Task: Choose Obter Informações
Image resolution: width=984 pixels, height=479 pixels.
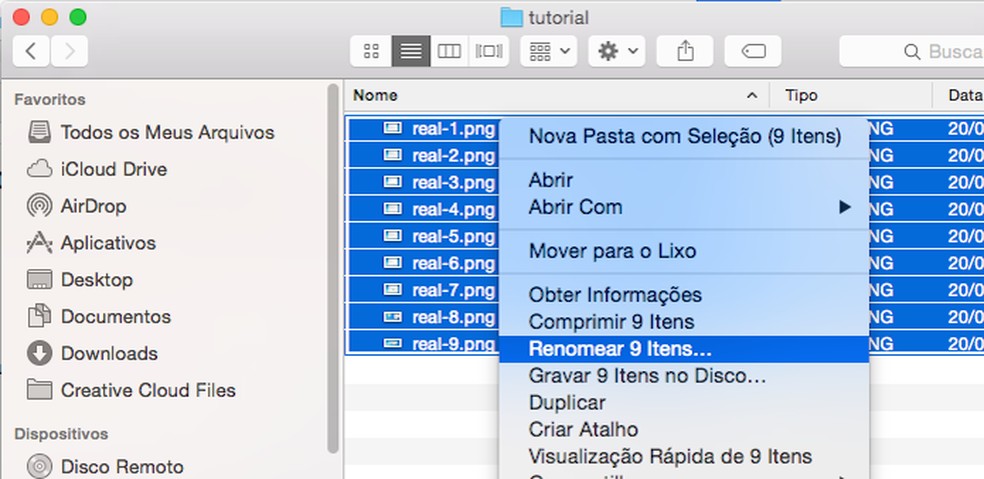Action: click(684, 295)
